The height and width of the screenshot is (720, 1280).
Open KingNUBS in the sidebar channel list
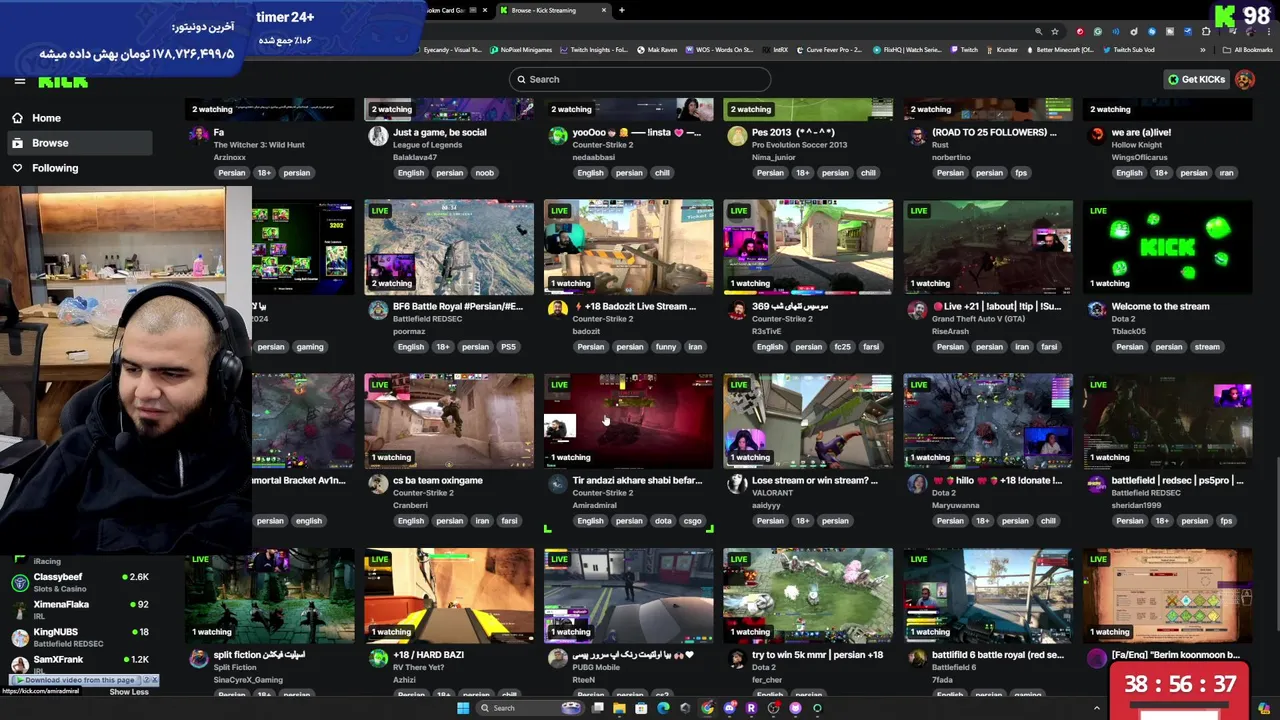80,637
